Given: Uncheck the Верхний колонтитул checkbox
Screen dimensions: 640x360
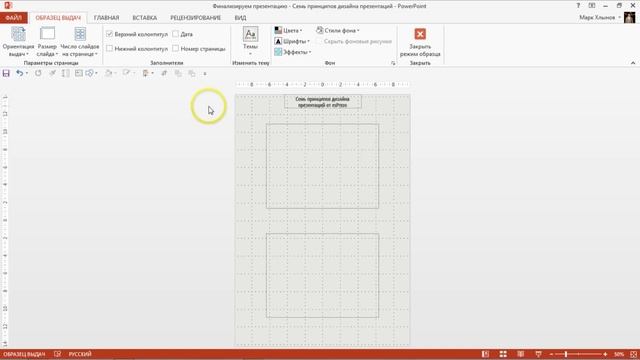Looking at the screenshot, I should click(109, 34).
